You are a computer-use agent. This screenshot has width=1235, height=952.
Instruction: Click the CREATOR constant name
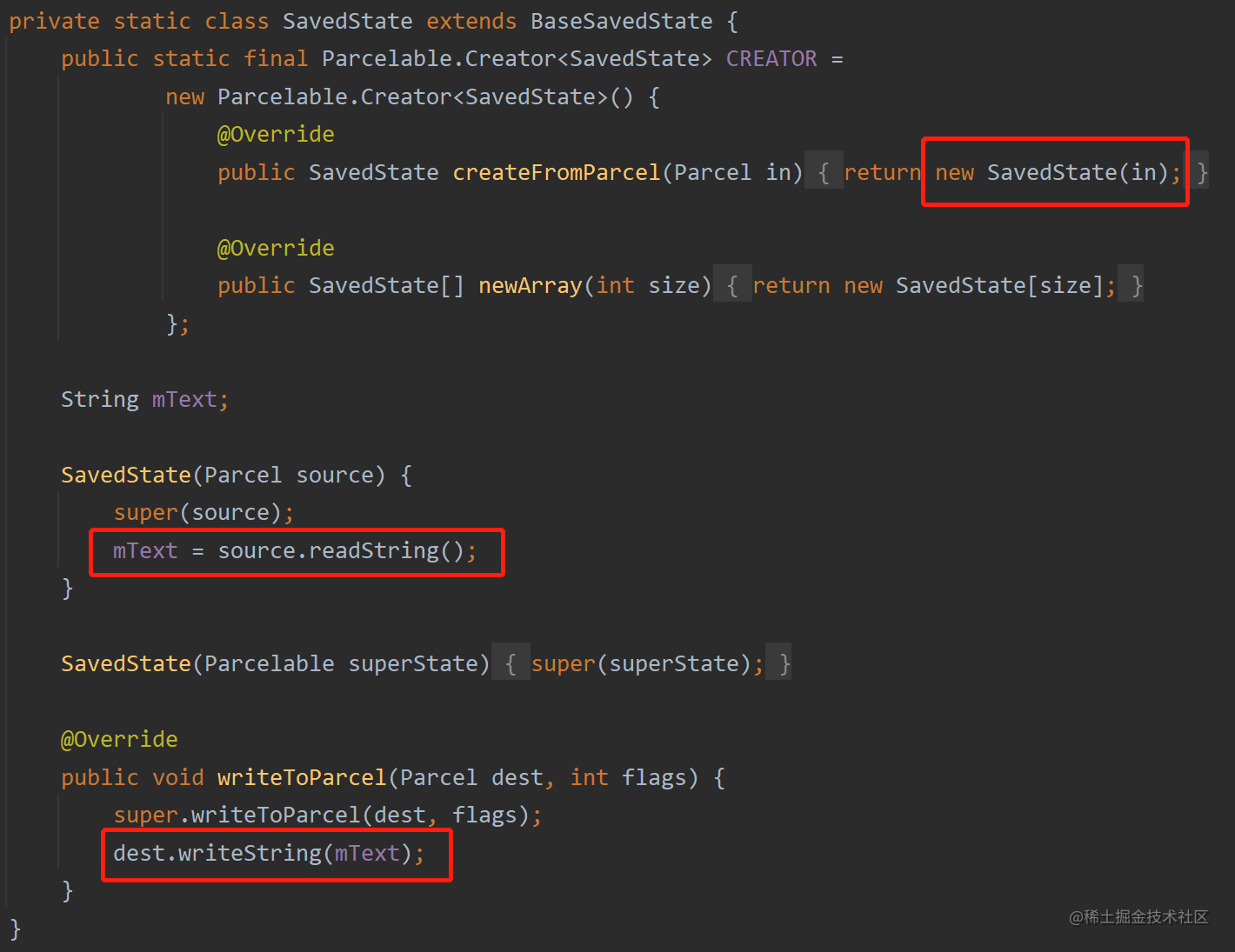click(771, 59)
